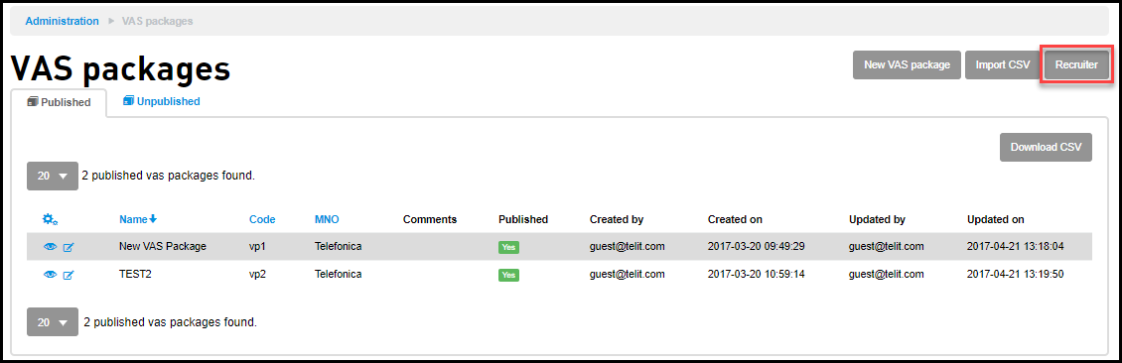Switch to the Unpublished tab
The image size is (1122, 363).
click(x=161, y=102)
